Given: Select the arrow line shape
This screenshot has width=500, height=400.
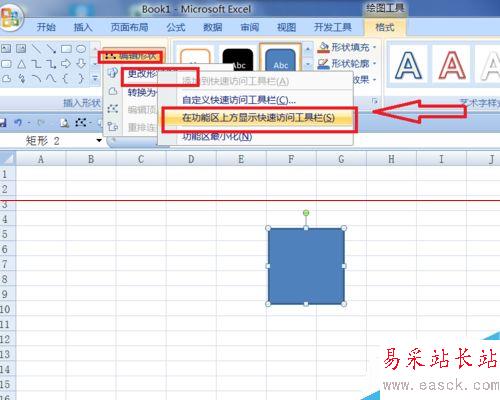Looking at the screenshot, I should pyautogui.click(x=51, y=49).
